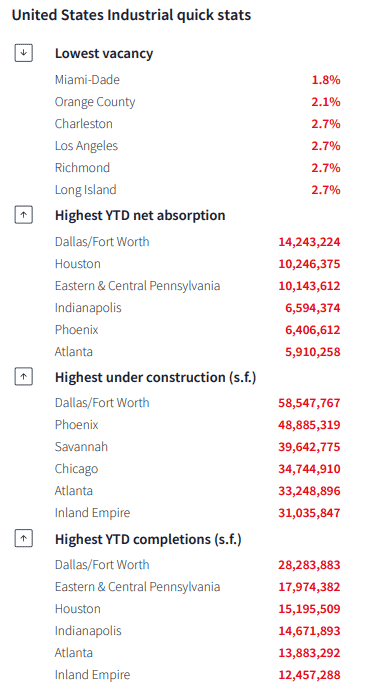This screenshot has height=696, width=373.
Task: Click the 28,283,883 YTD completions value
Action: click(x=310, y=565)
